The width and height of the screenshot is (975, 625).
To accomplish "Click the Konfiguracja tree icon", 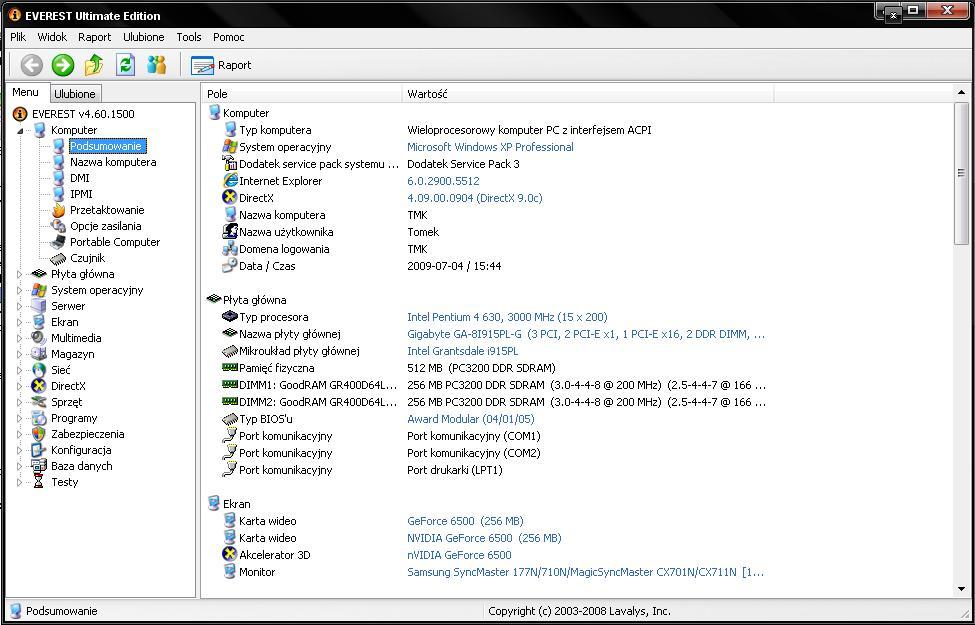I will [39, 450].
